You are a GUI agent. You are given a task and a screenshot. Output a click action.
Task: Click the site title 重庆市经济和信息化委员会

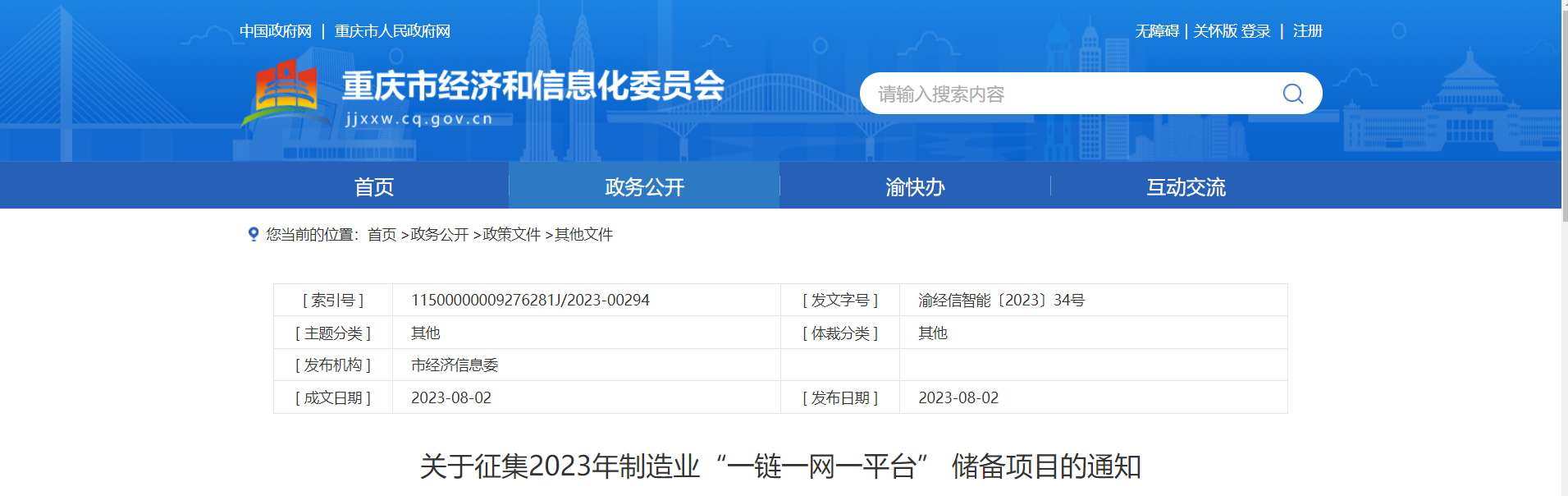click(533, 86)
